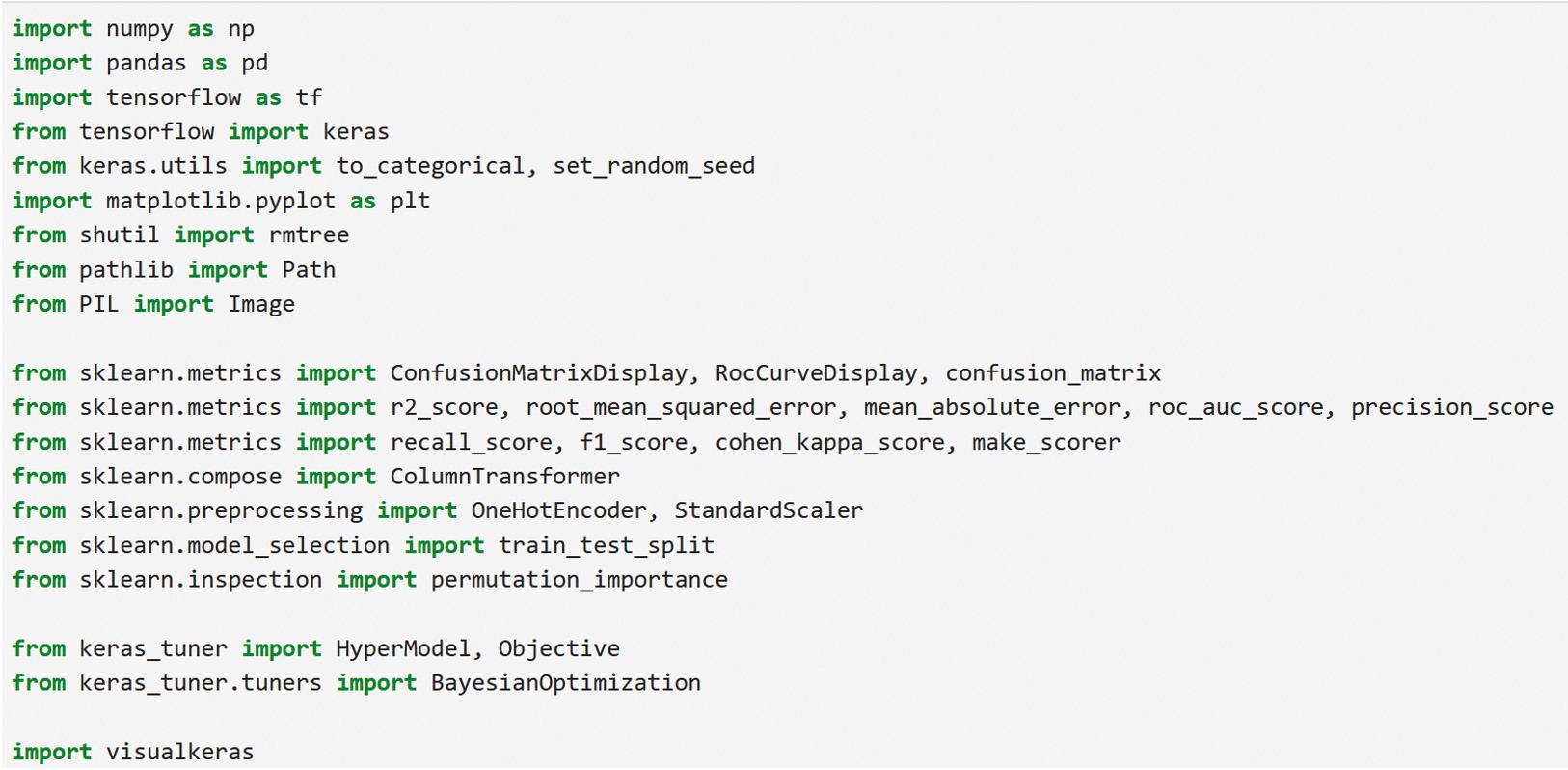Click matplotlib.pyplot in the import line
Image resolution: width=1568 pixels, height=770 pixels.
[221, 201]
